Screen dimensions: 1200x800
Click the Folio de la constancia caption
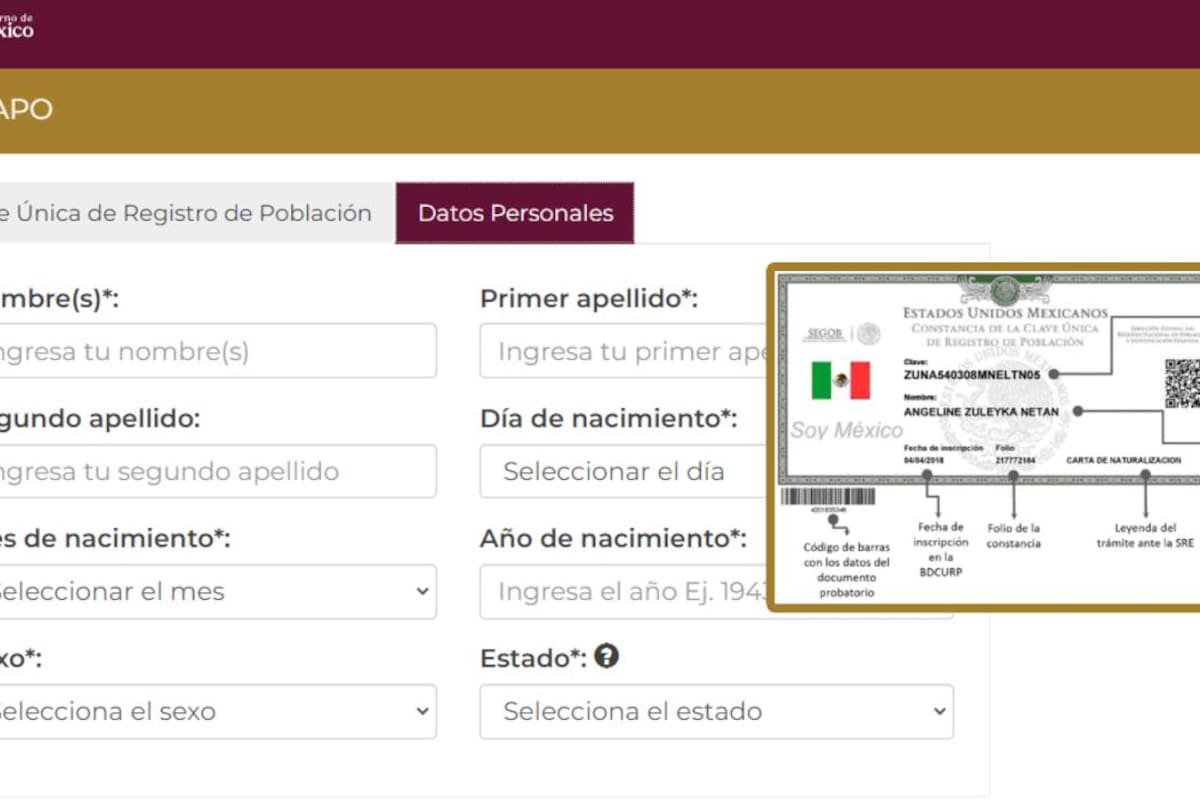[x=1013, y=536]
